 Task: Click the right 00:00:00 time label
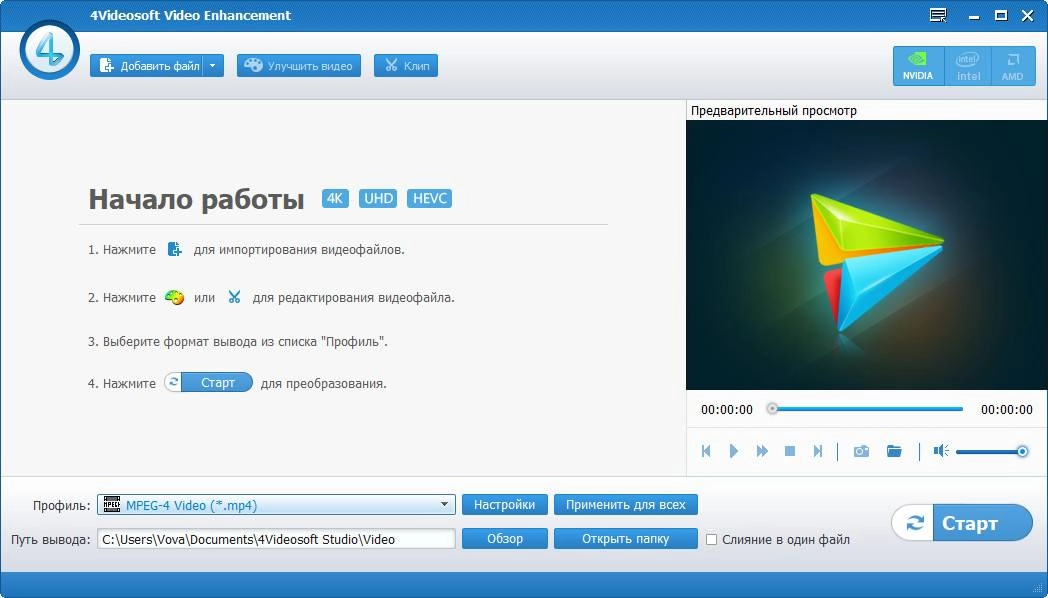click(1007, 410)
